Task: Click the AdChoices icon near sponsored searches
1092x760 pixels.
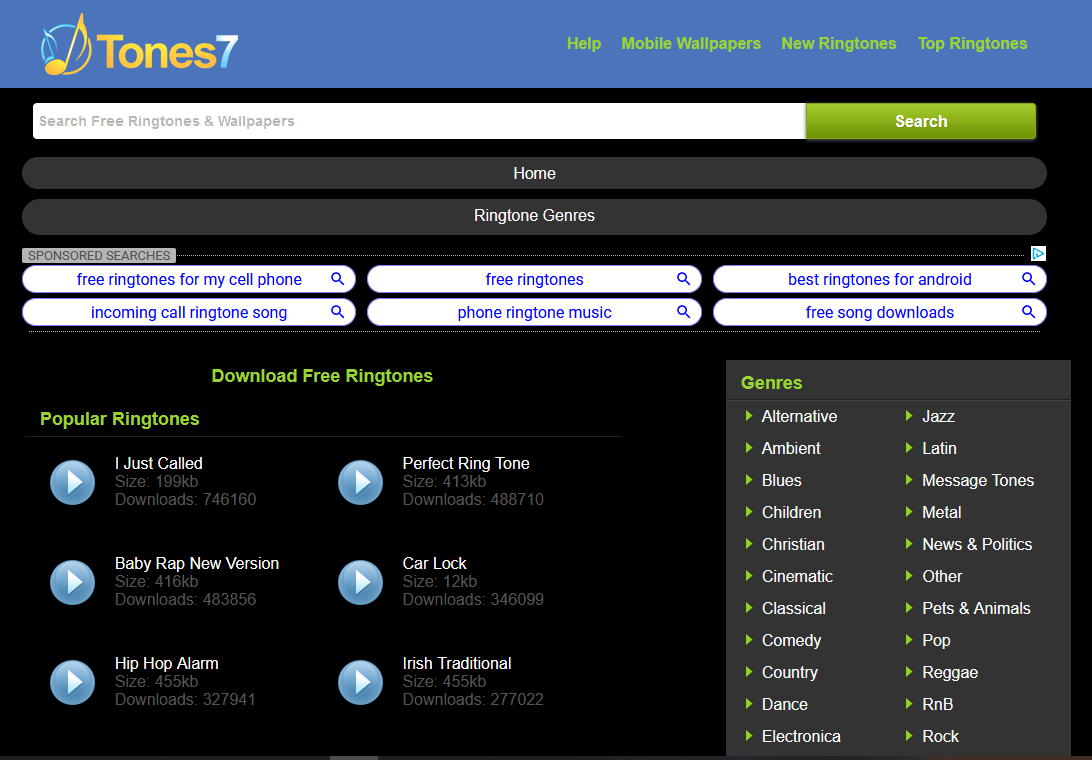Action: pos(1038,254)
